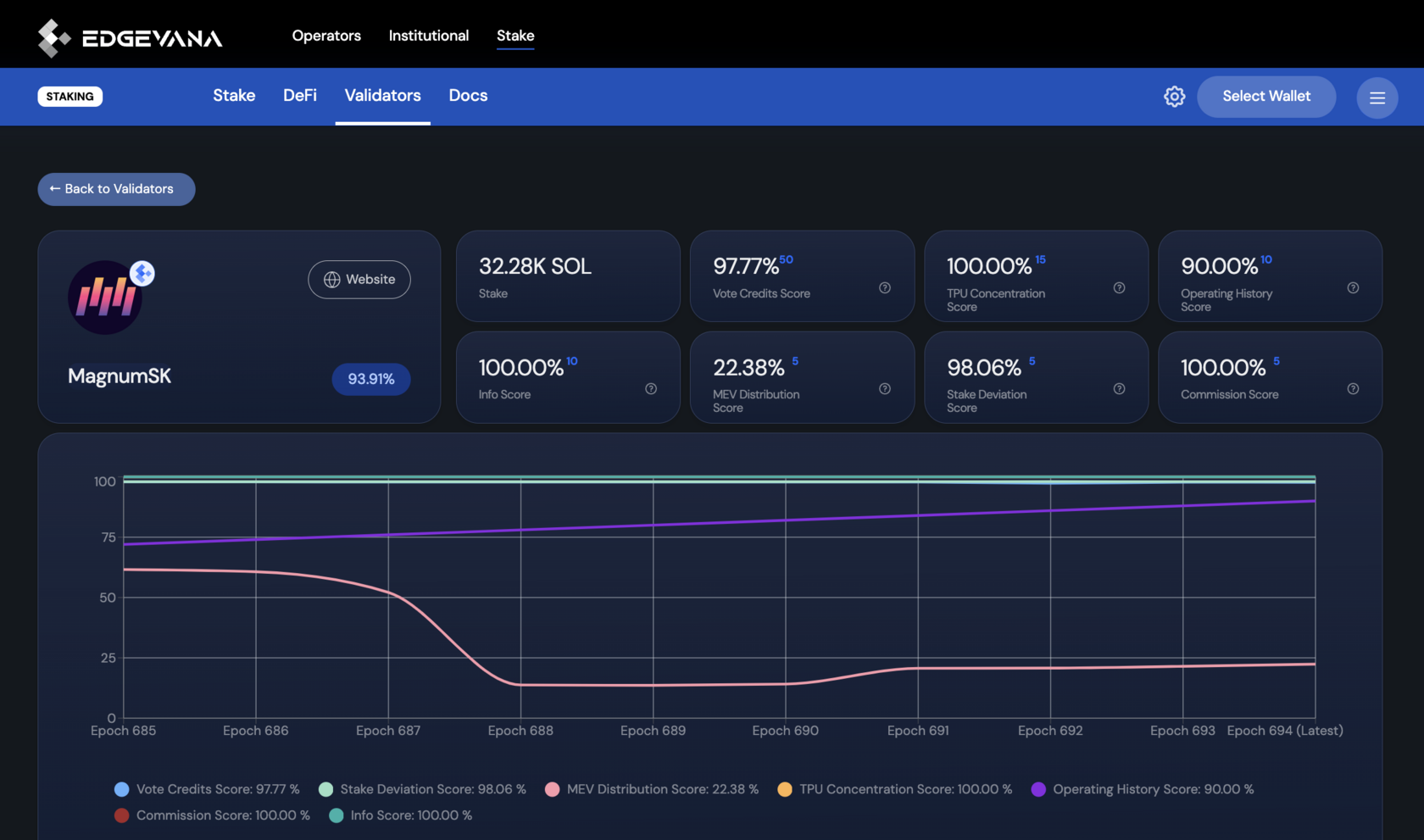Open the hamburger menu button

point(1377,97)
